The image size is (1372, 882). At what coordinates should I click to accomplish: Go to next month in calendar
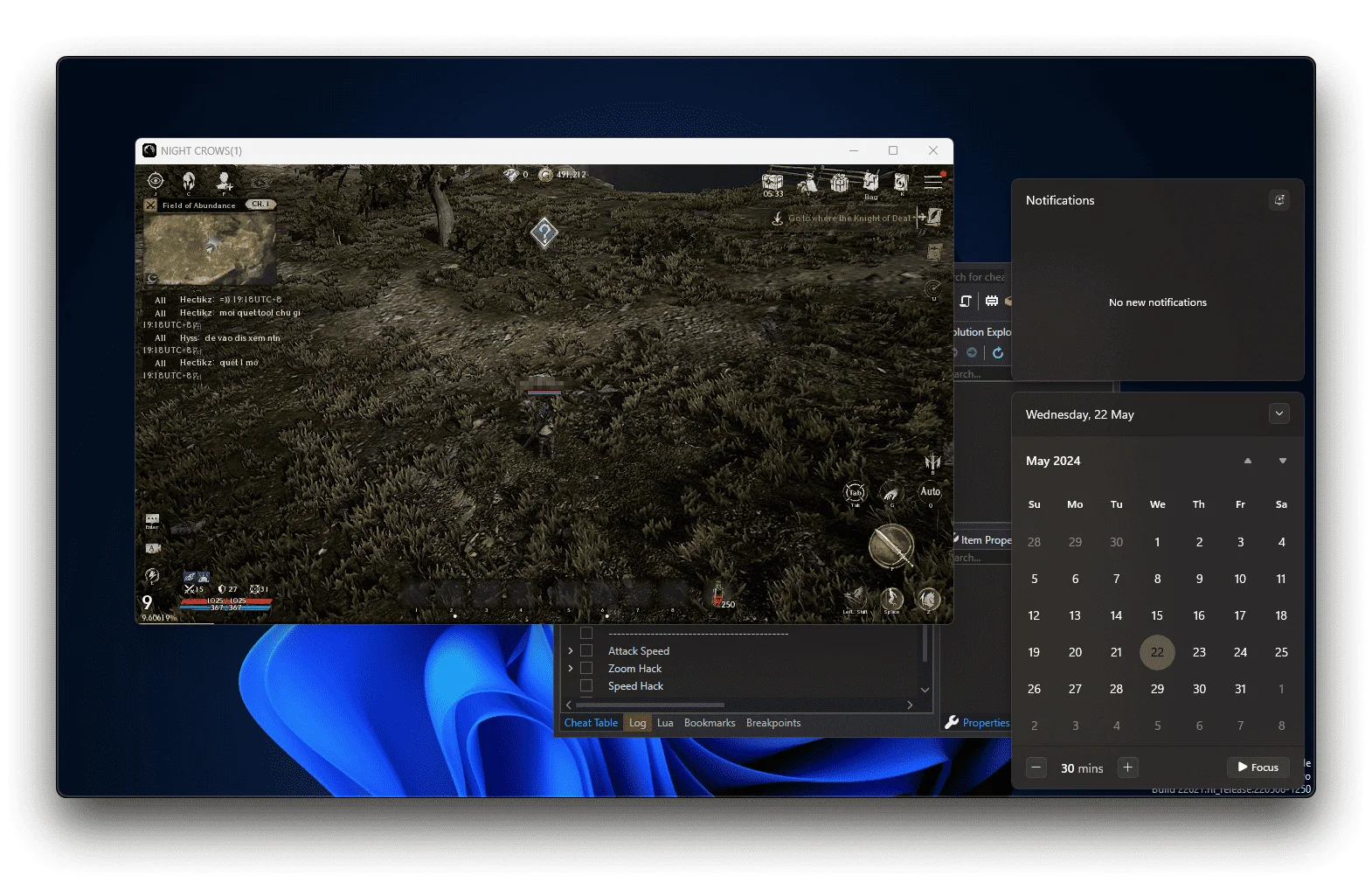1283,461
